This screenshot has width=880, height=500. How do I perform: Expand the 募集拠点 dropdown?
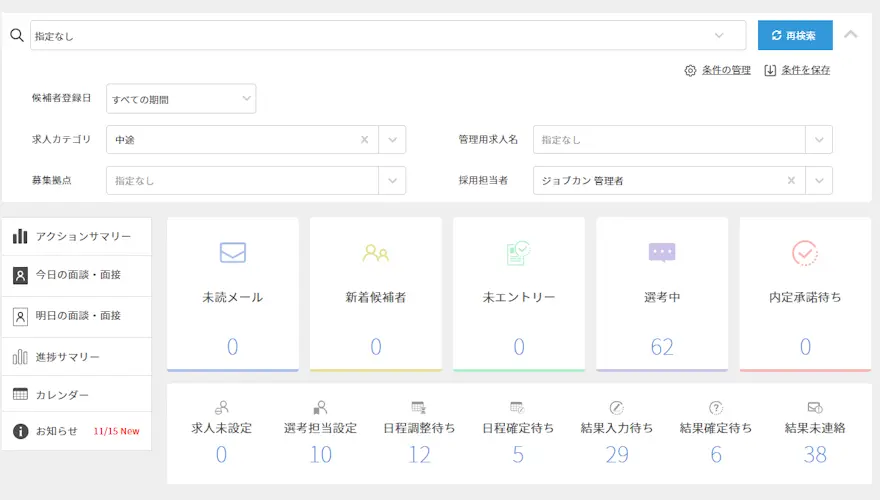[x=392, y=181]
